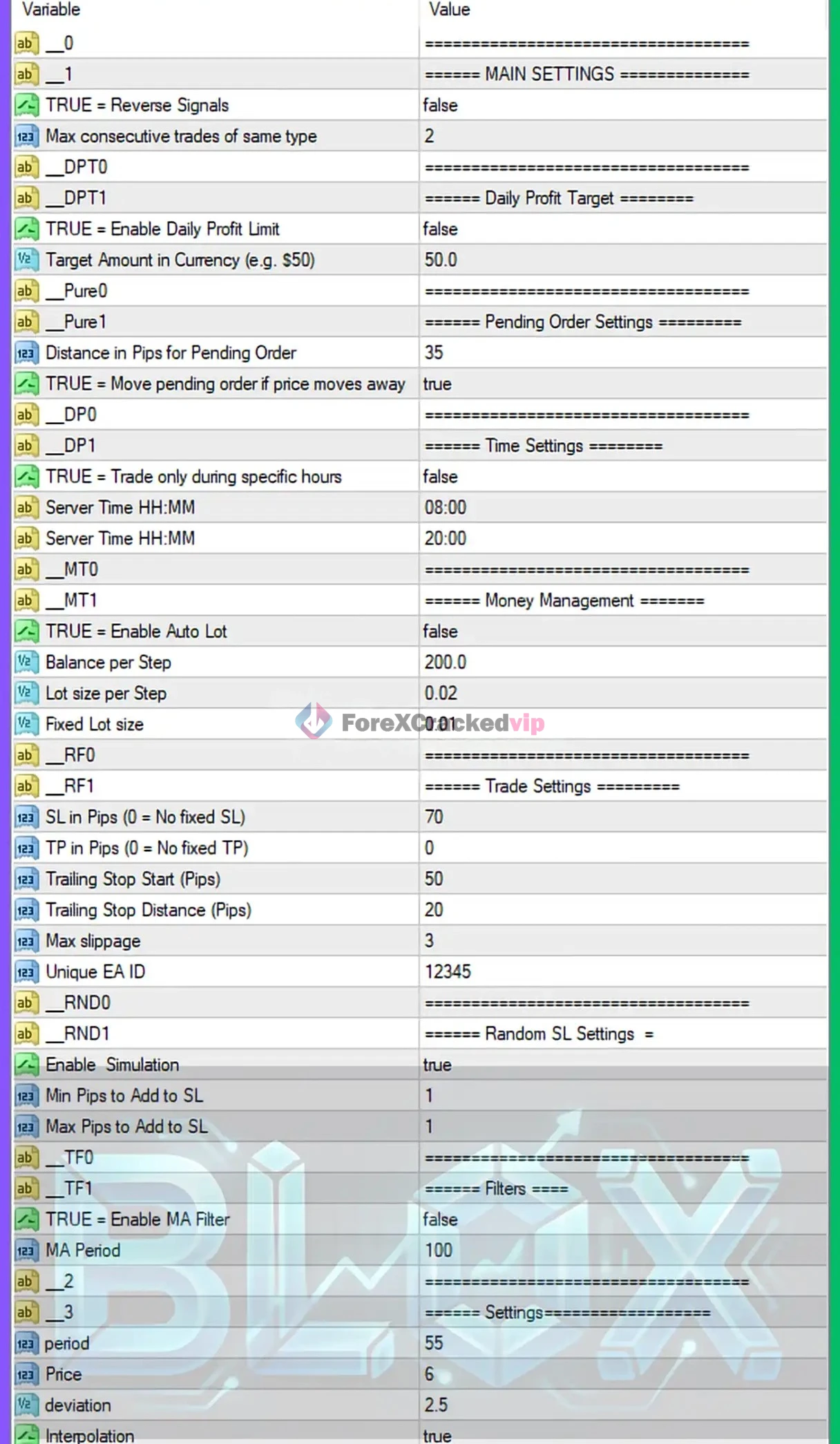The width and height of the screenshot is (840, 1444).
Task: Toggle Enable Simulation true value
Action: 438,1065
